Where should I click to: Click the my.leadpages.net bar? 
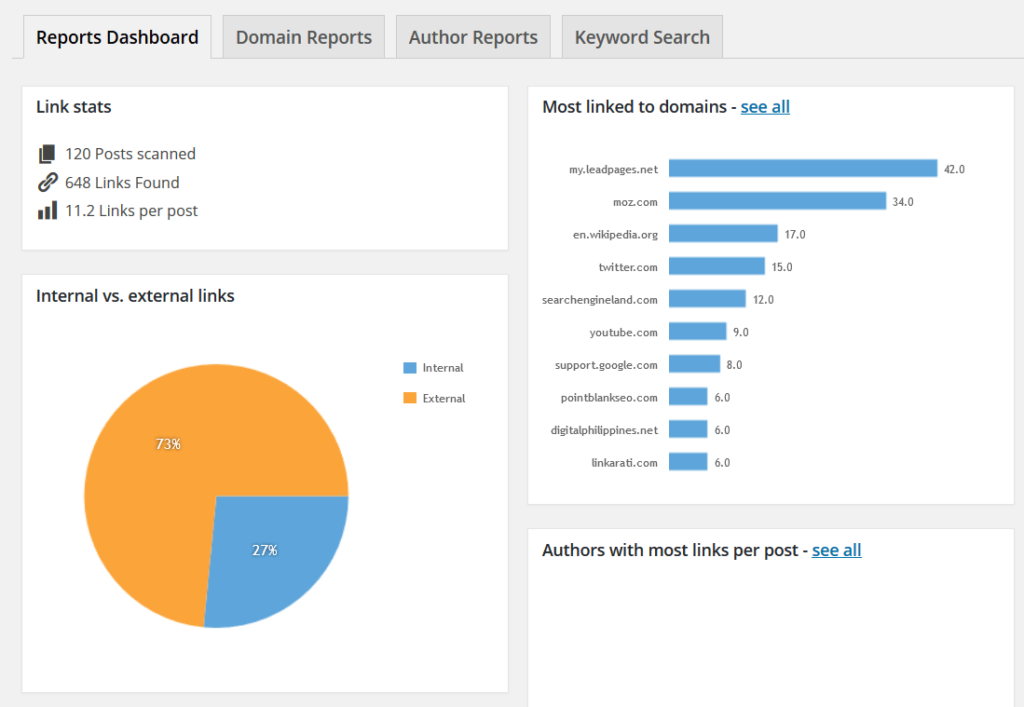click(803, 168)
